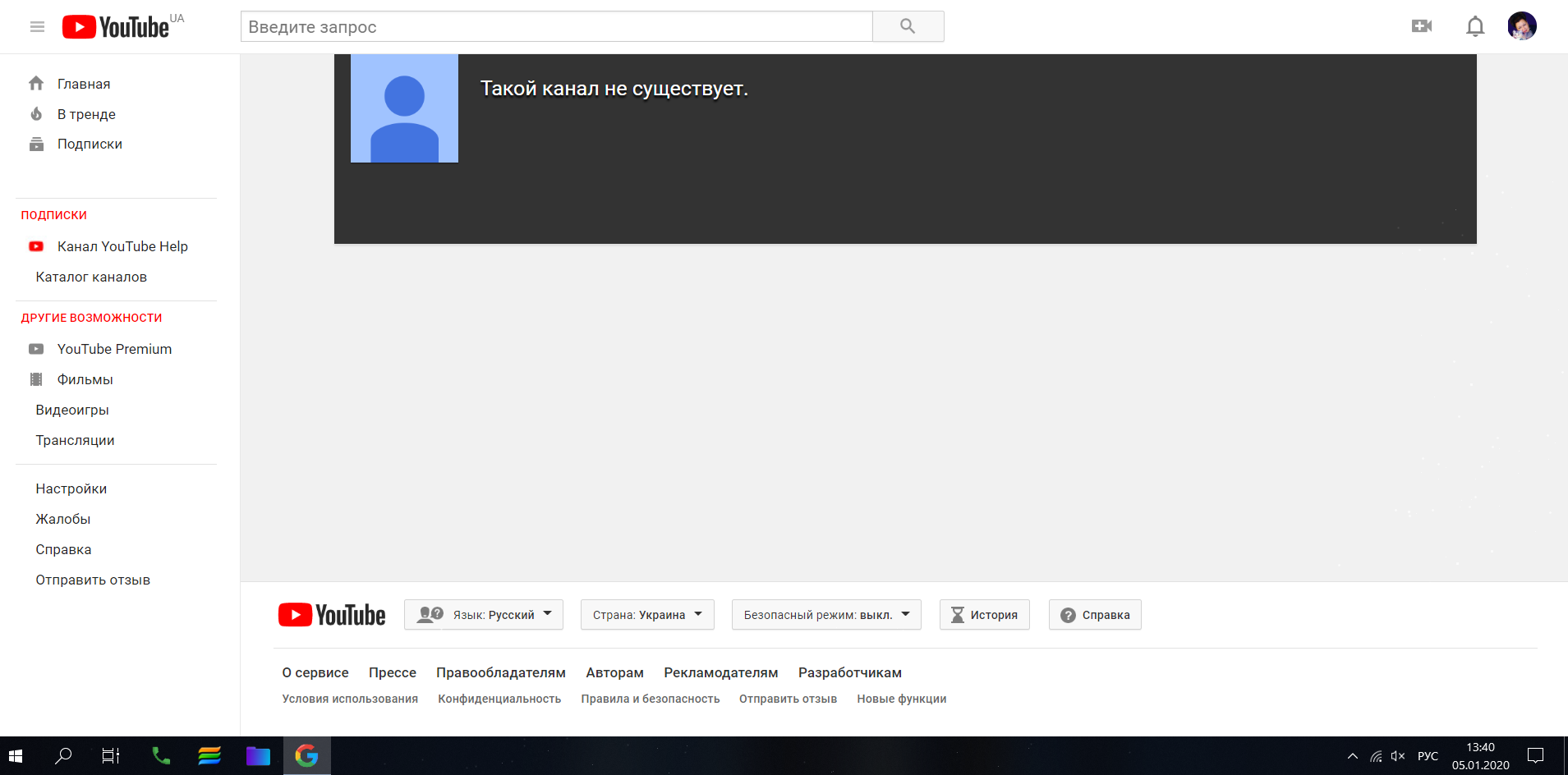
Task: Open YouTube Premium in the sidebar
Action: 114,349
